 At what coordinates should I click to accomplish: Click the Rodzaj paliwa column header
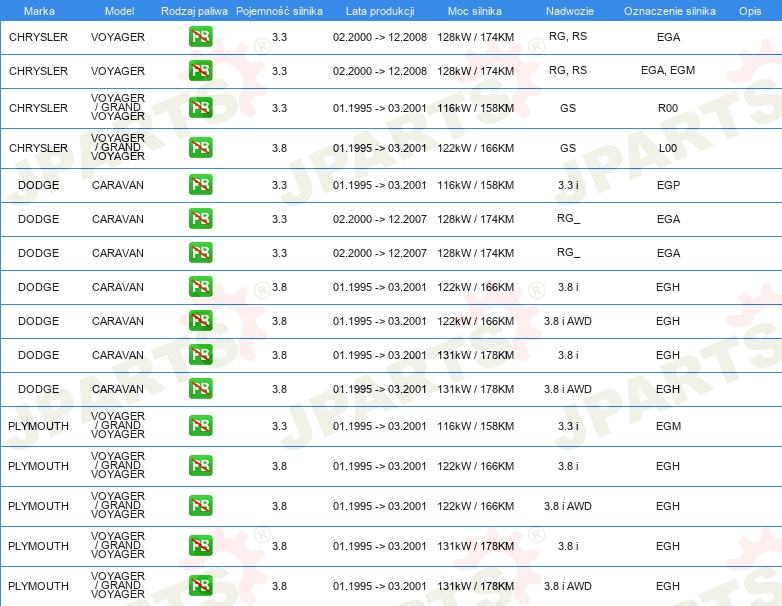pyautogui.click(x=194, y=11)
